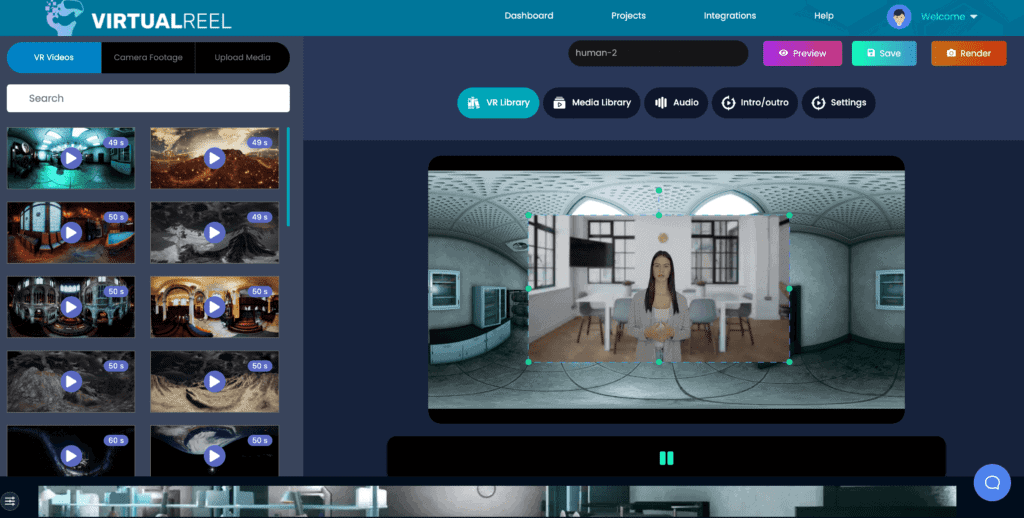Play the golden church interior video
The width and height of the screenshot is (1024, 518).
[x=214, y=307]
